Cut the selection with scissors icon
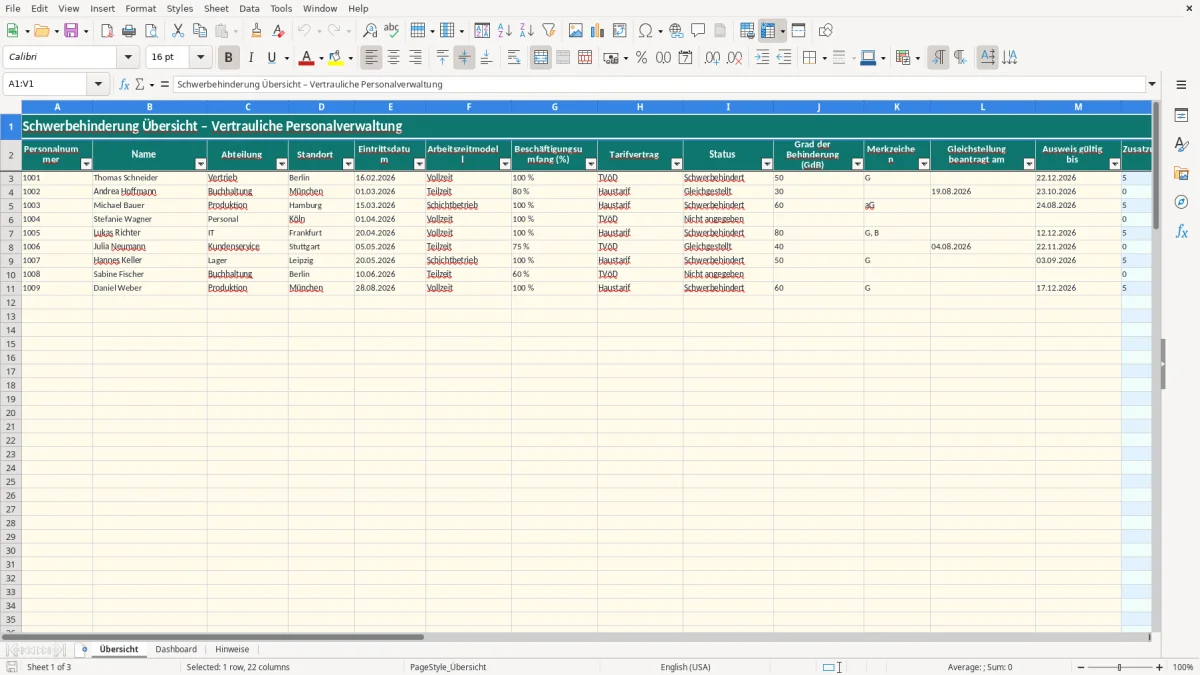This screenshot has width=1200, height=675. click(178, 31)
